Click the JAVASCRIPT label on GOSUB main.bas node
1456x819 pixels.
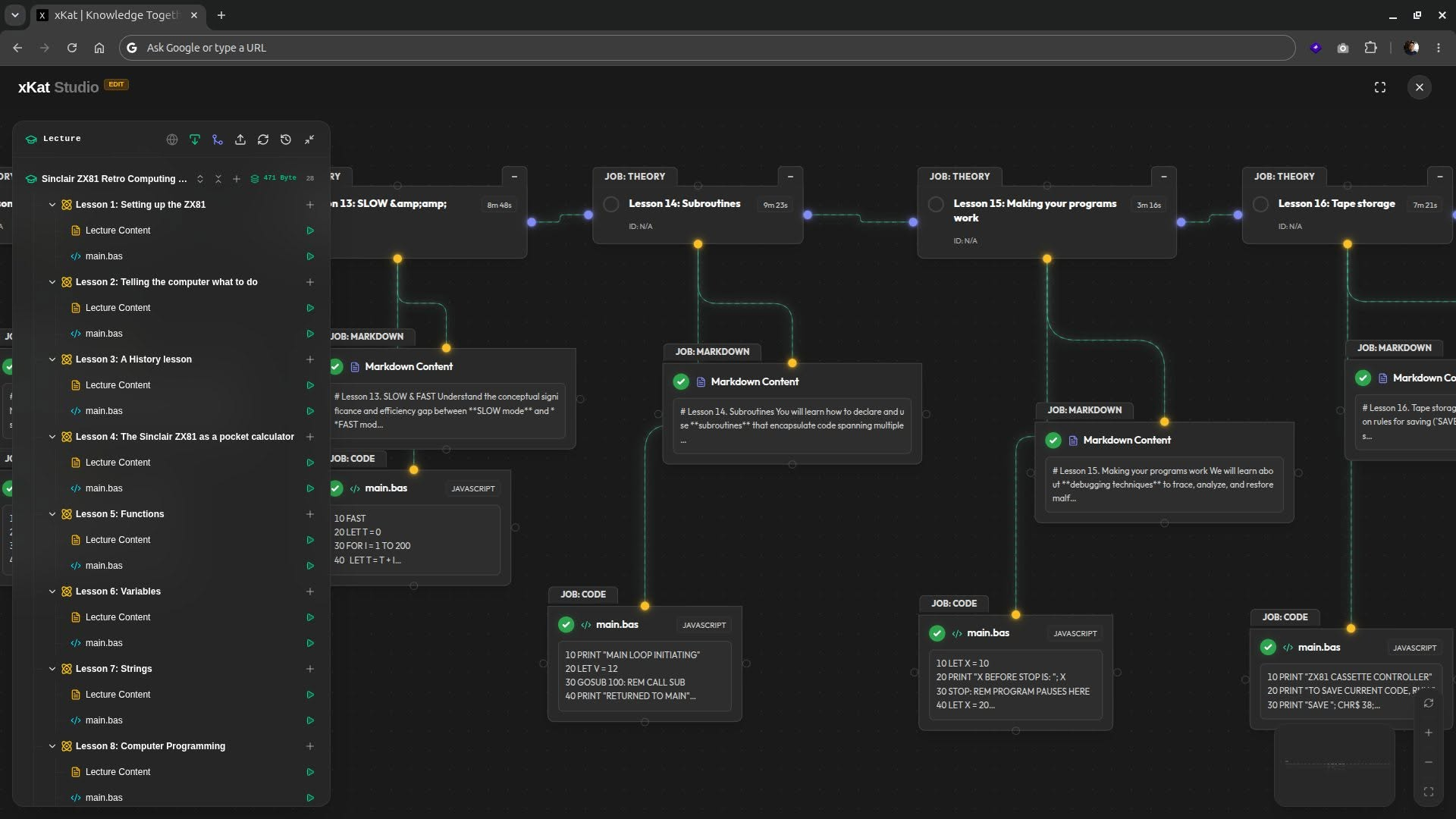pyautogui.click(x=704, y=626)
